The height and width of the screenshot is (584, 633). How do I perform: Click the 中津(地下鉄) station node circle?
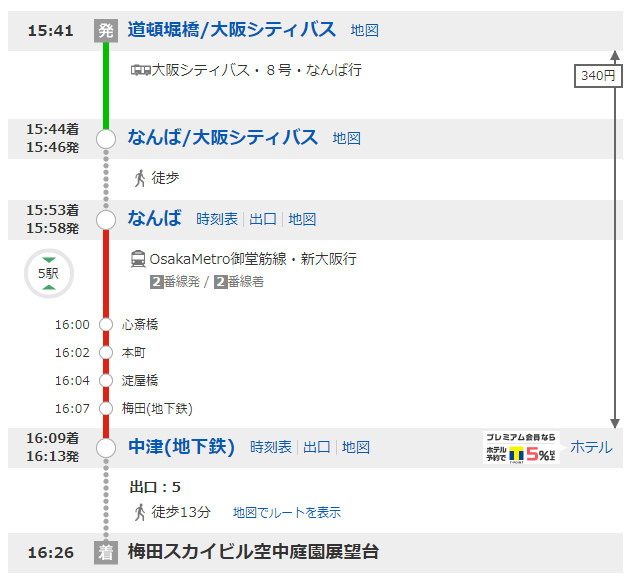point(106,448)
